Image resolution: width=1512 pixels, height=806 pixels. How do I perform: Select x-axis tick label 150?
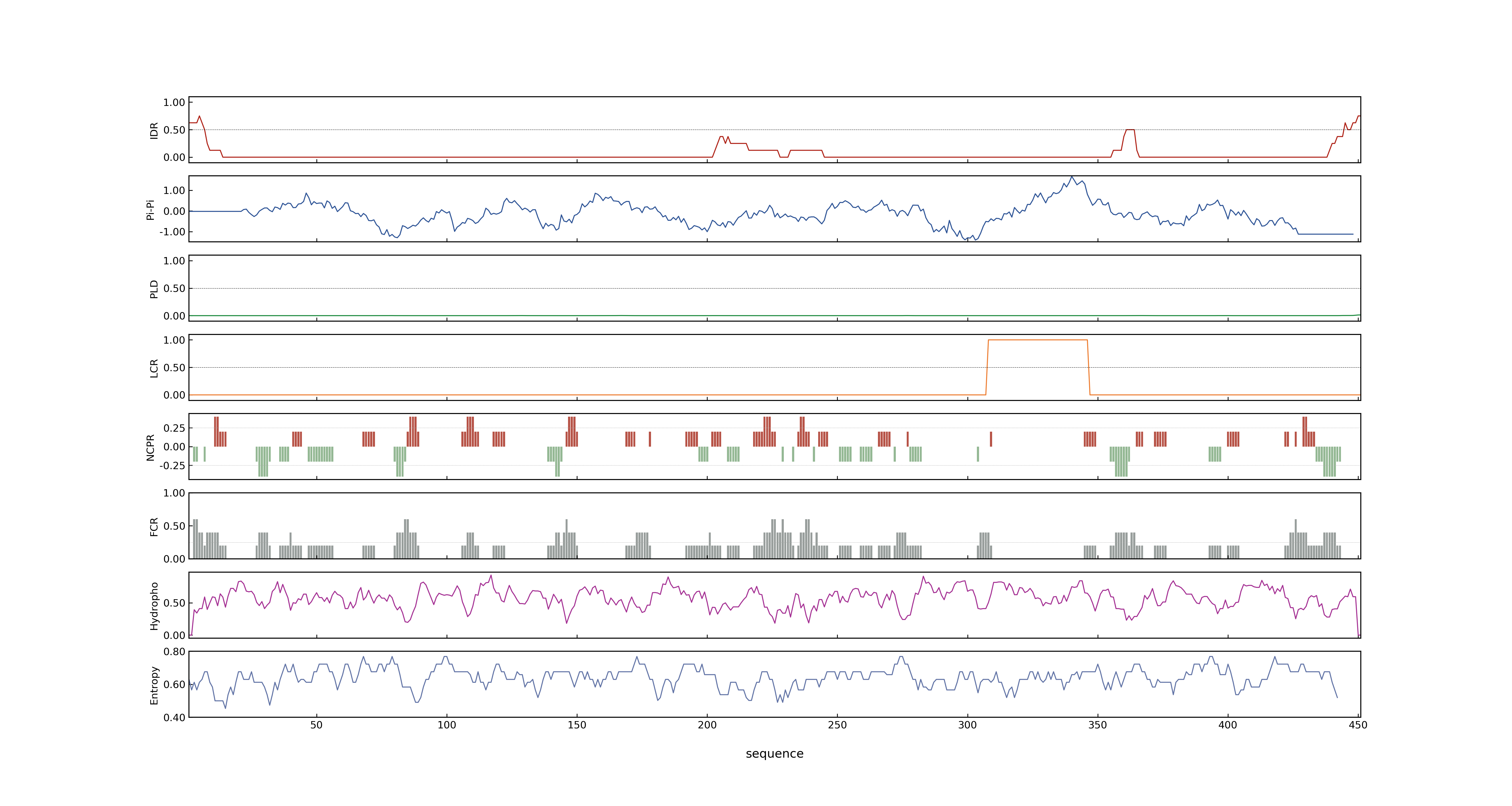click(x=577, y=725)
